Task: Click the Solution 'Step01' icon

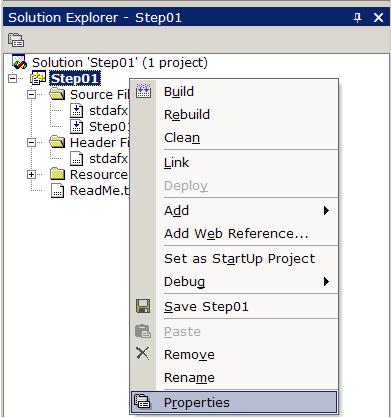Action: (x=19, y=62)
